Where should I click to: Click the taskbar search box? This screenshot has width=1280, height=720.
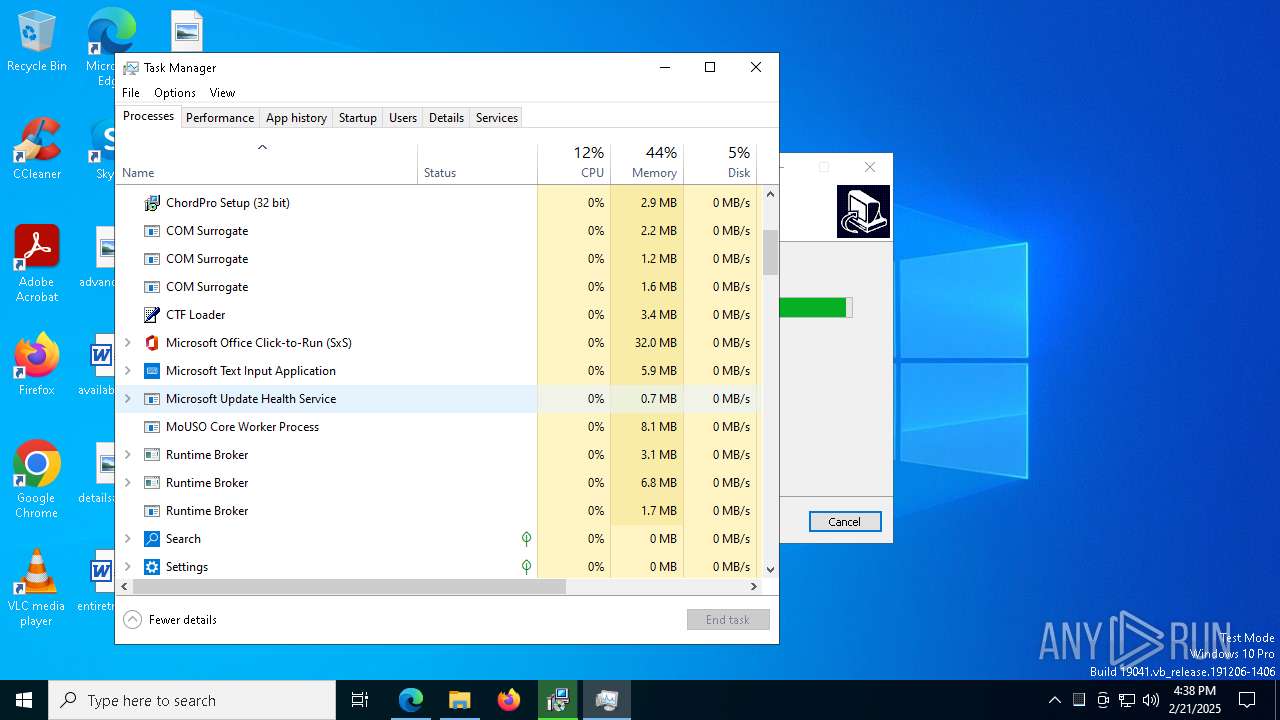(192, 700)
